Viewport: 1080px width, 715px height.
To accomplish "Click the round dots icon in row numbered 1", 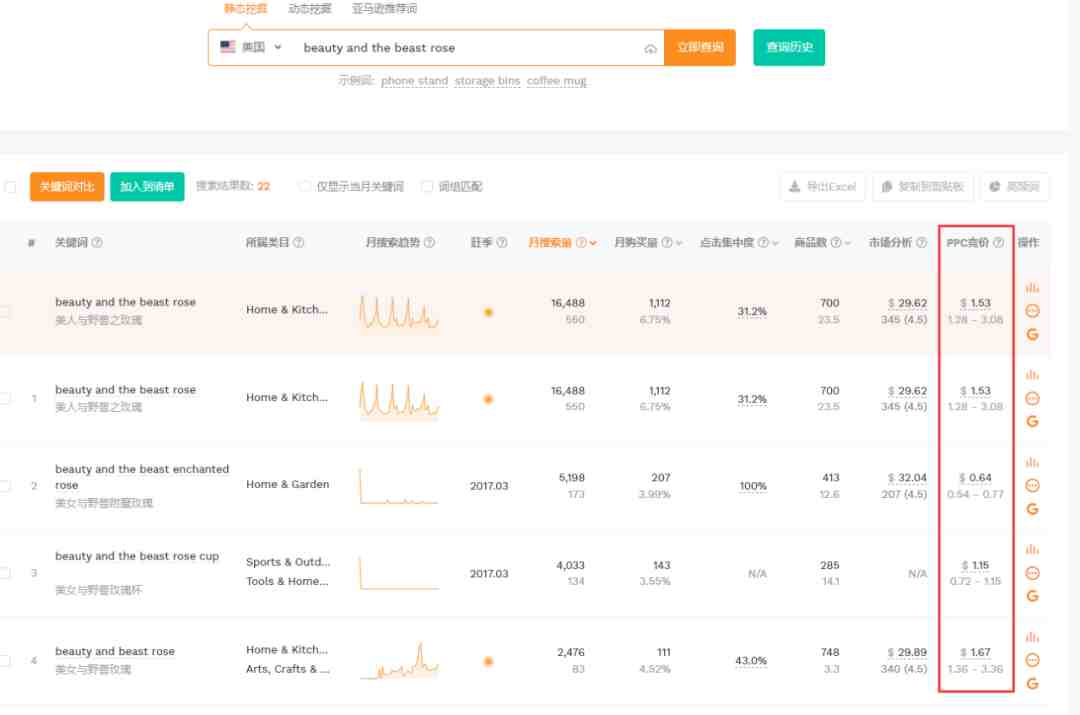I will coord(1032,398).
